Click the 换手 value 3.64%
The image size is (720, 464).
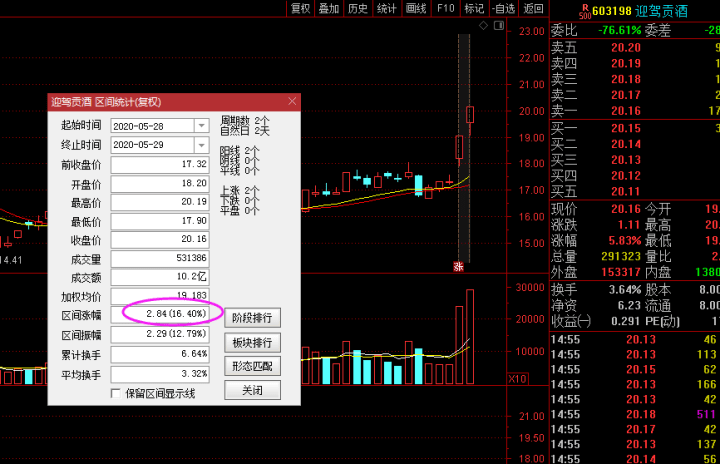[x=625, y=290]
